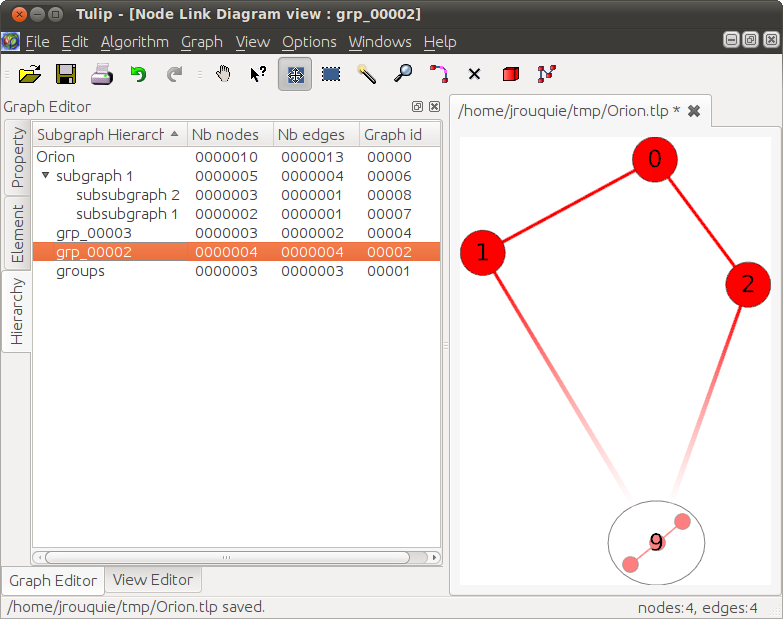Click the 0000013 edge count for Orion
Viewport: 783px width, 619px height.
312,157
